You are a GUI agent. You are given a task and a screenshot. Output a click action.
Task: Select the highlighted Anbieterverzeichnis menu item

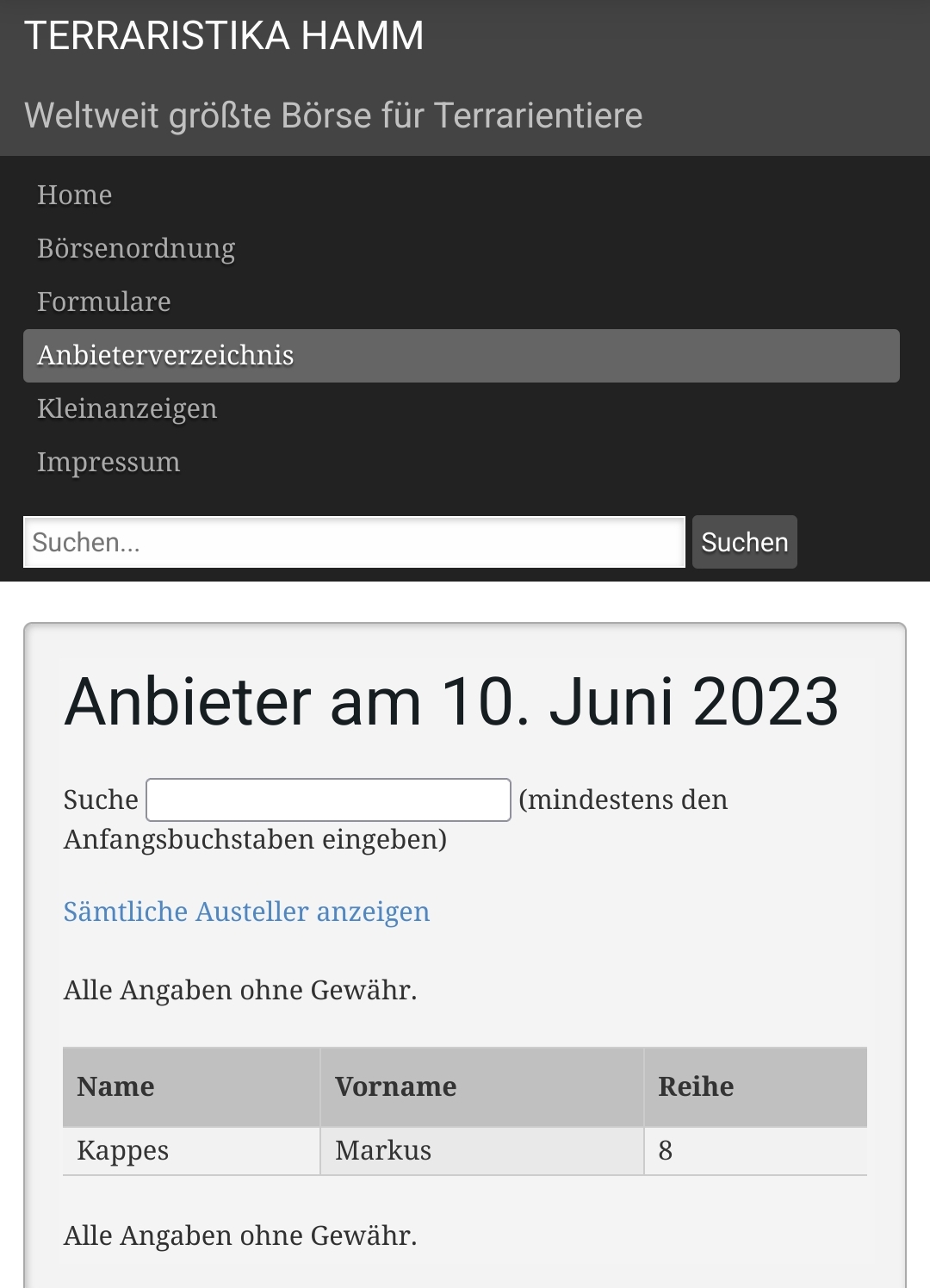point(462,356)
